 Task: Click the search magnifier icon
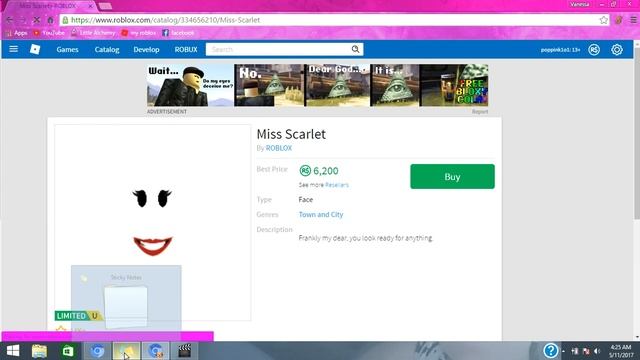coord(356,49)
